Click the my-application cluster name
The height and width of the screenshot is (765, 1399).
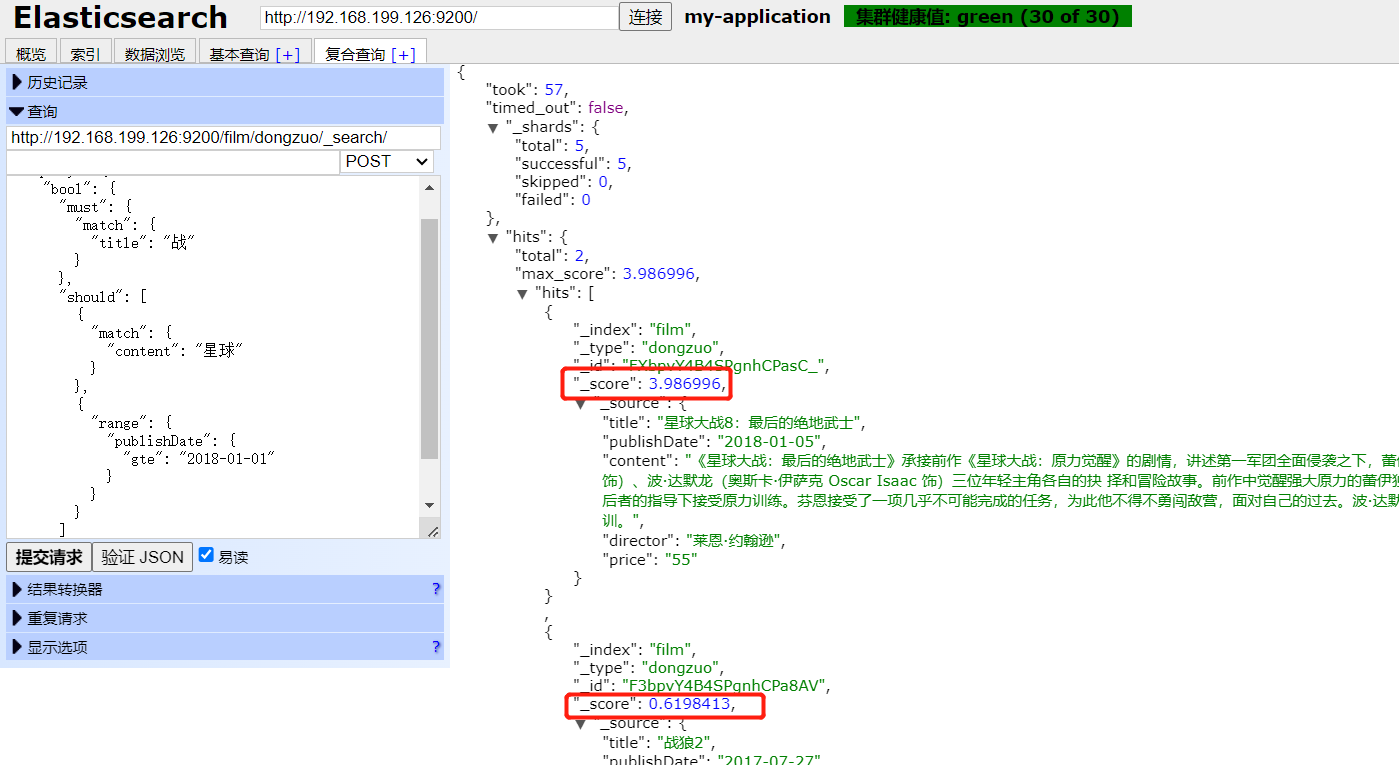point(757,17)
